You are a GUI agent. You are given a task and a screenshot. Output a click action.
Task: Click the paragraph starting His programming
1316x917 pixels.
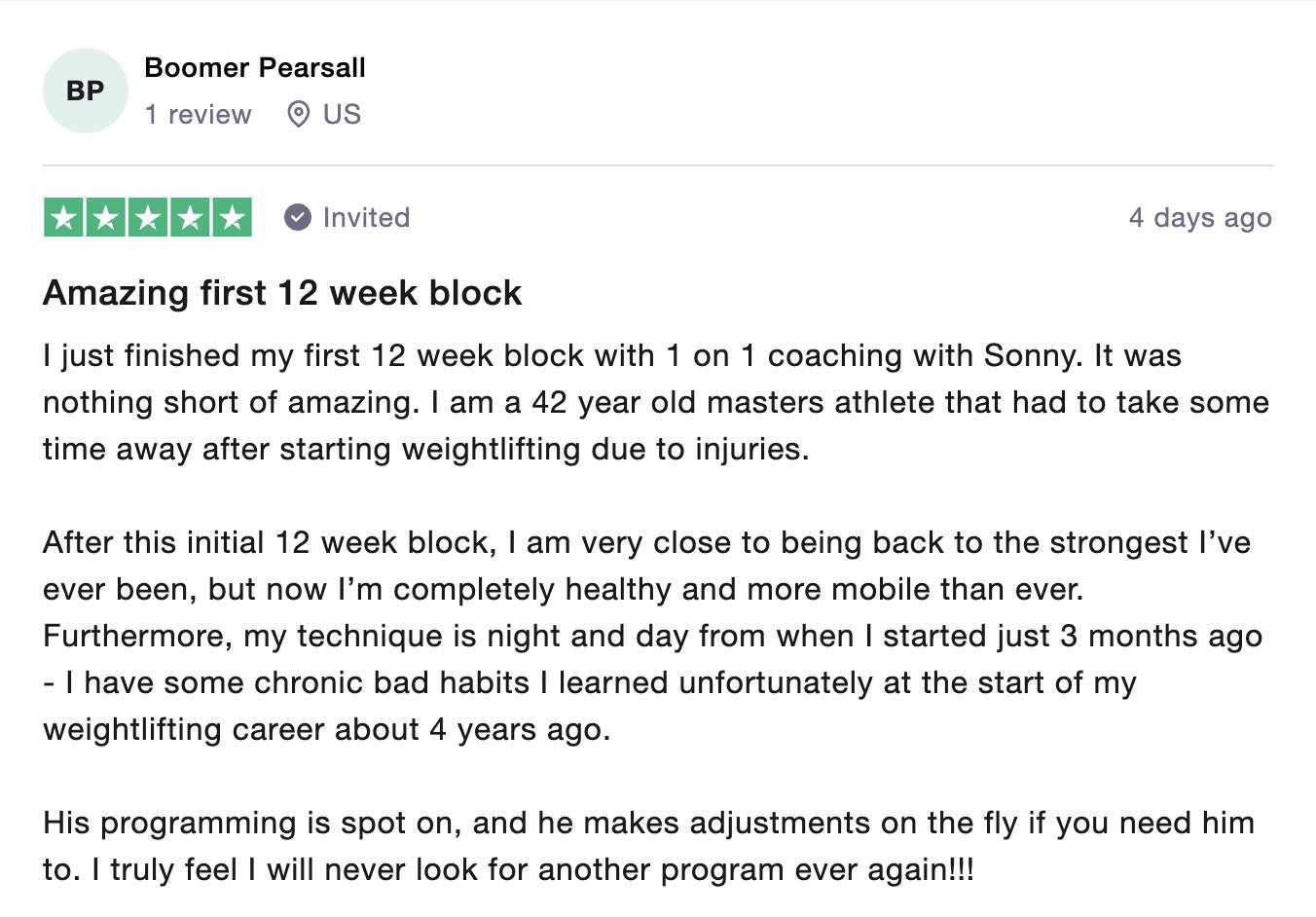click(649, 846)
